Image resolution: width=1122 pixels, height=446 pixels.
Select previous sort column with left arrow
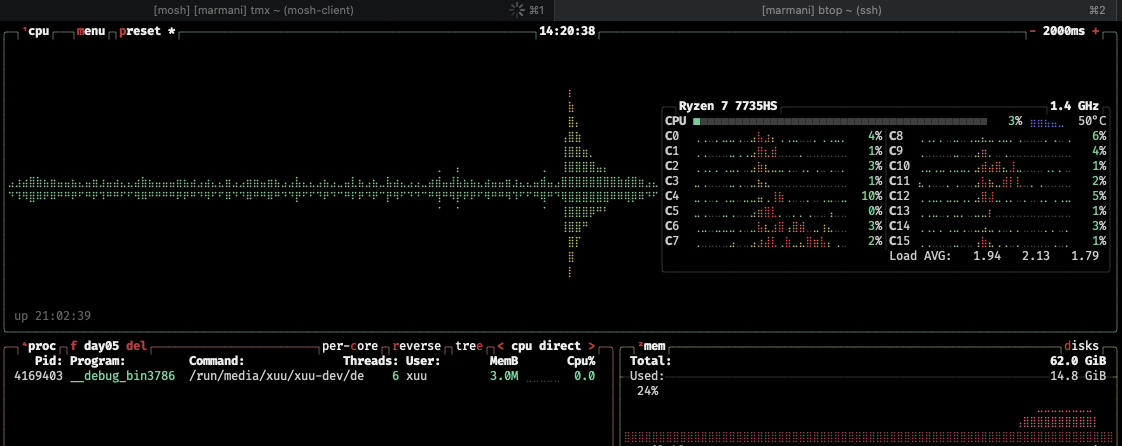(x=501, y=346)
